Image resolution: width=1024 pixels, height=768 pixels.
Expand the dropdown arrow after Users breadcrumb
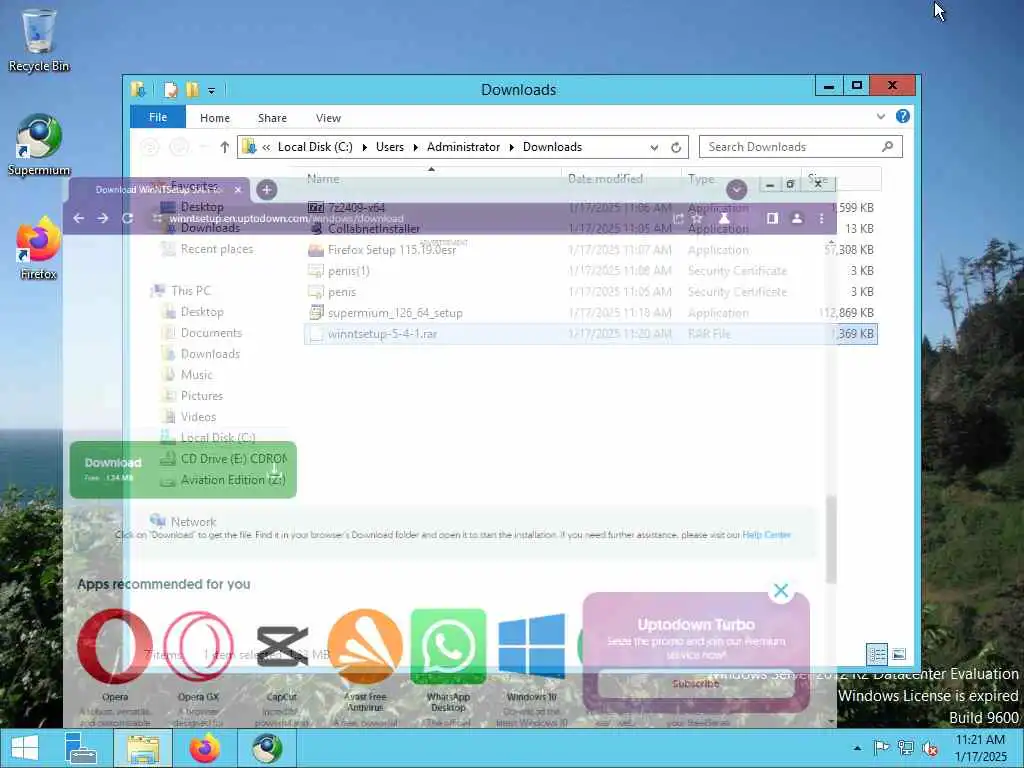click(x=415, y=148)
